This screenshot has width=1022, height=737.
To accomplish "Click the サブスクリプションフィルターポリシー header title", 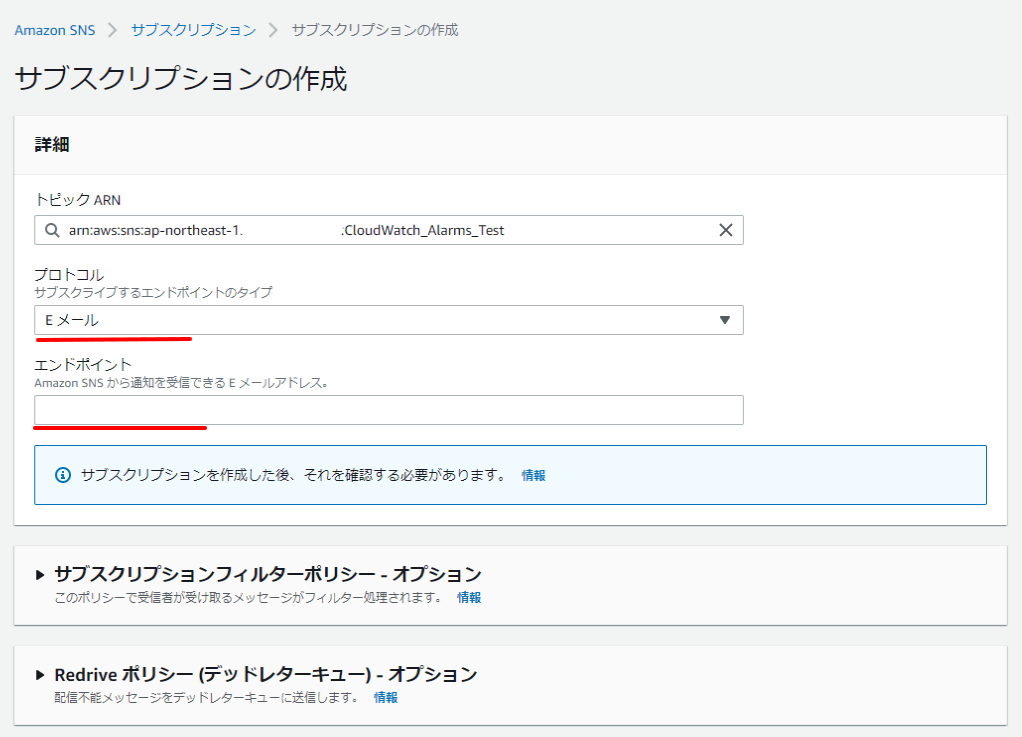I will 267,574.
